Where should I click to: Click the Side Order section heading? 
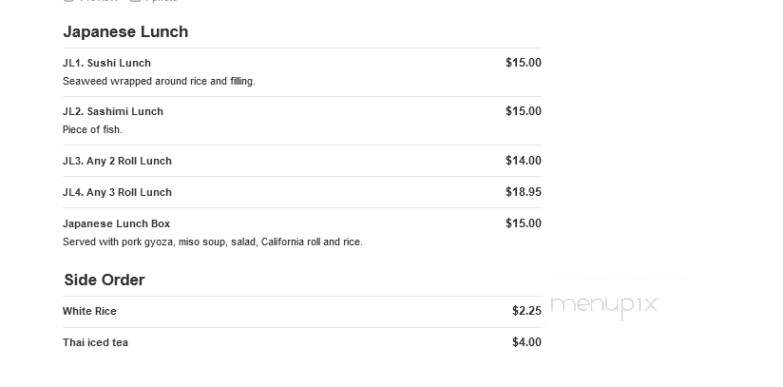[104, 280]
